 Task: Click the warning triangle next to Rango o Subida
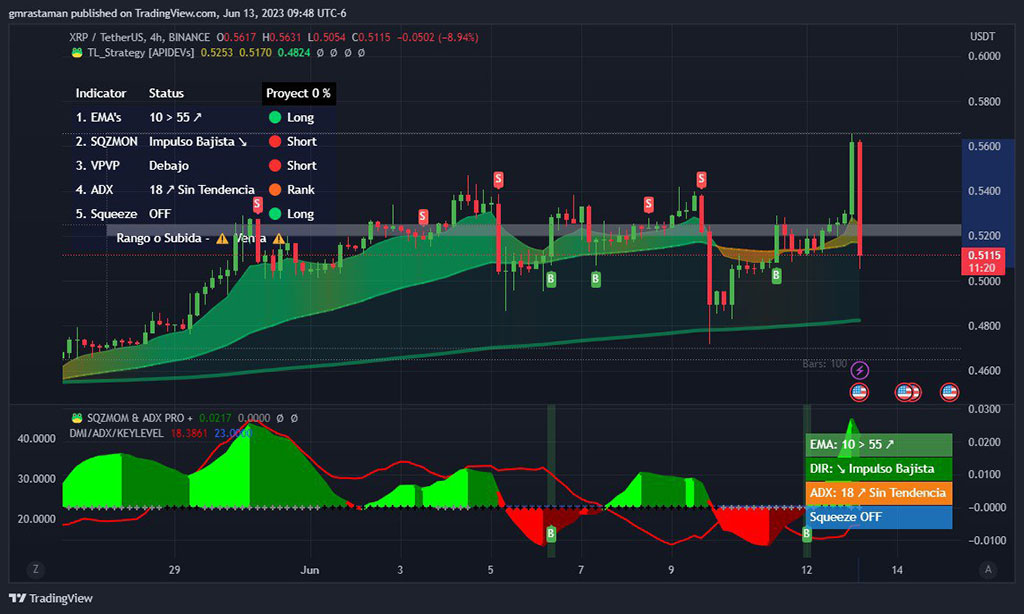(x=223, y=238)
